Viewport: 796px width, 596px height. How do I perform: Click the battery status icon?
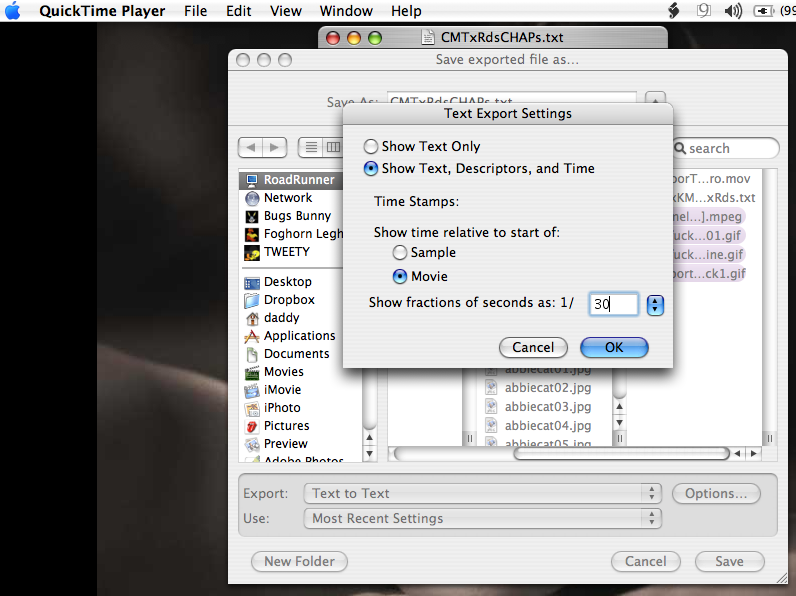point(763,11)
